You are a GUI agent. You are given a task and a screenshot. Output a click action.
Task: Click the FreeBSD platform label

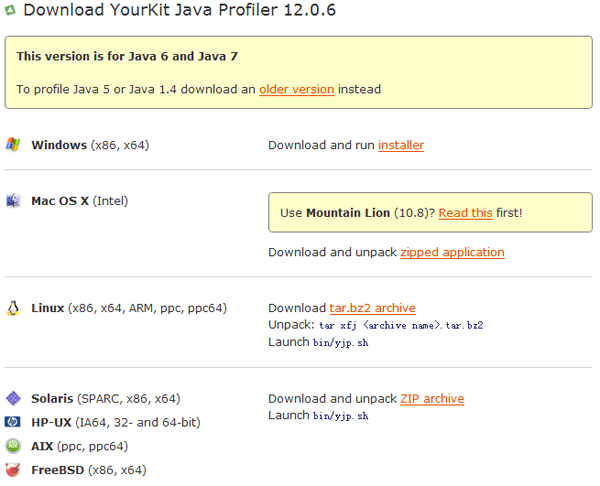click(x=58, y=470)
